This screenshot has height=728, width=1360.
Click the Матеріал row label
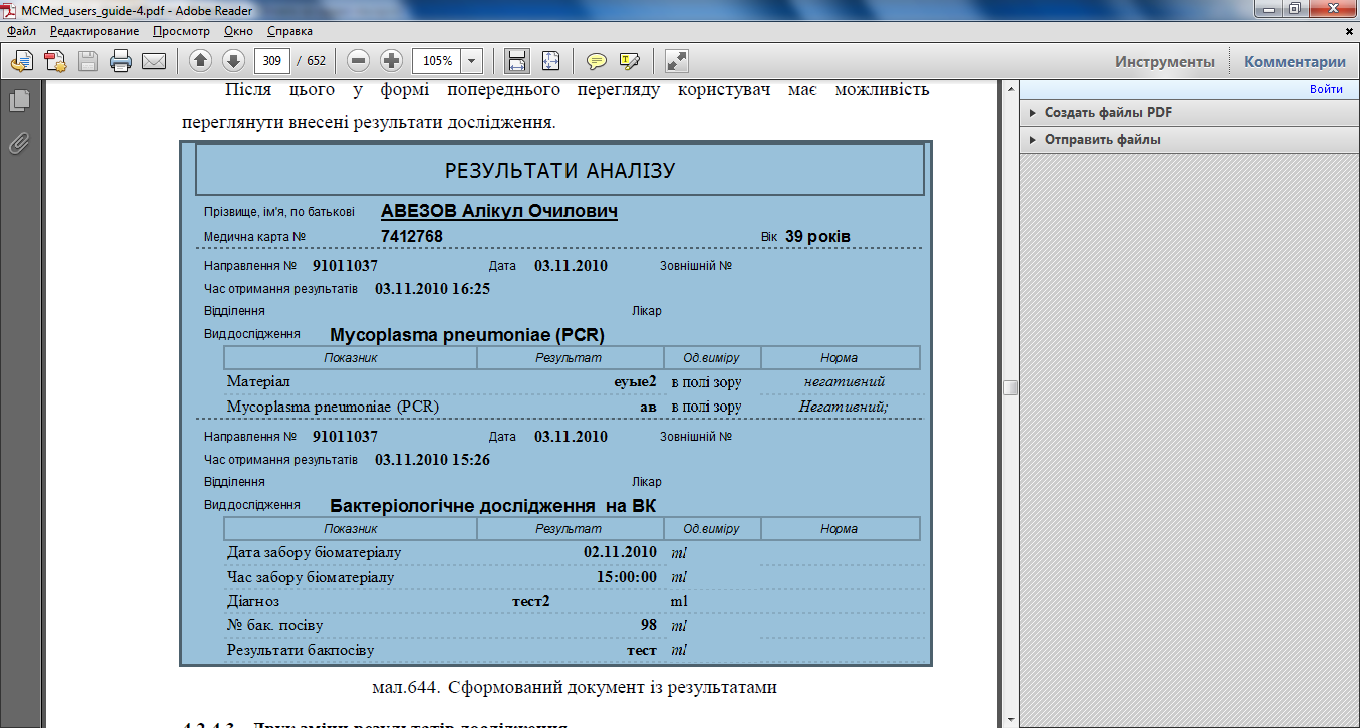[258, 381]
